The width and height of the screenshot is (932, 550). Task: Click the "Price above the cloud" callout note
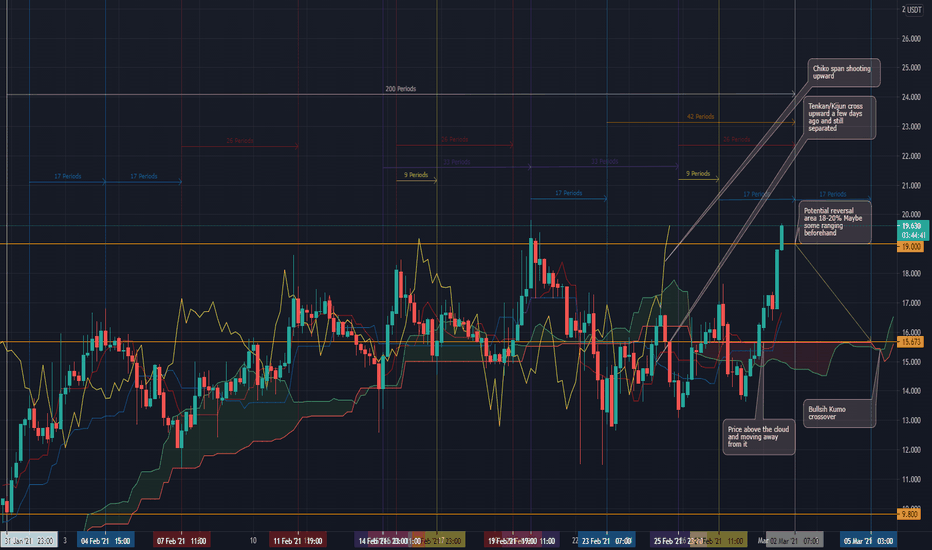(758, 436)
